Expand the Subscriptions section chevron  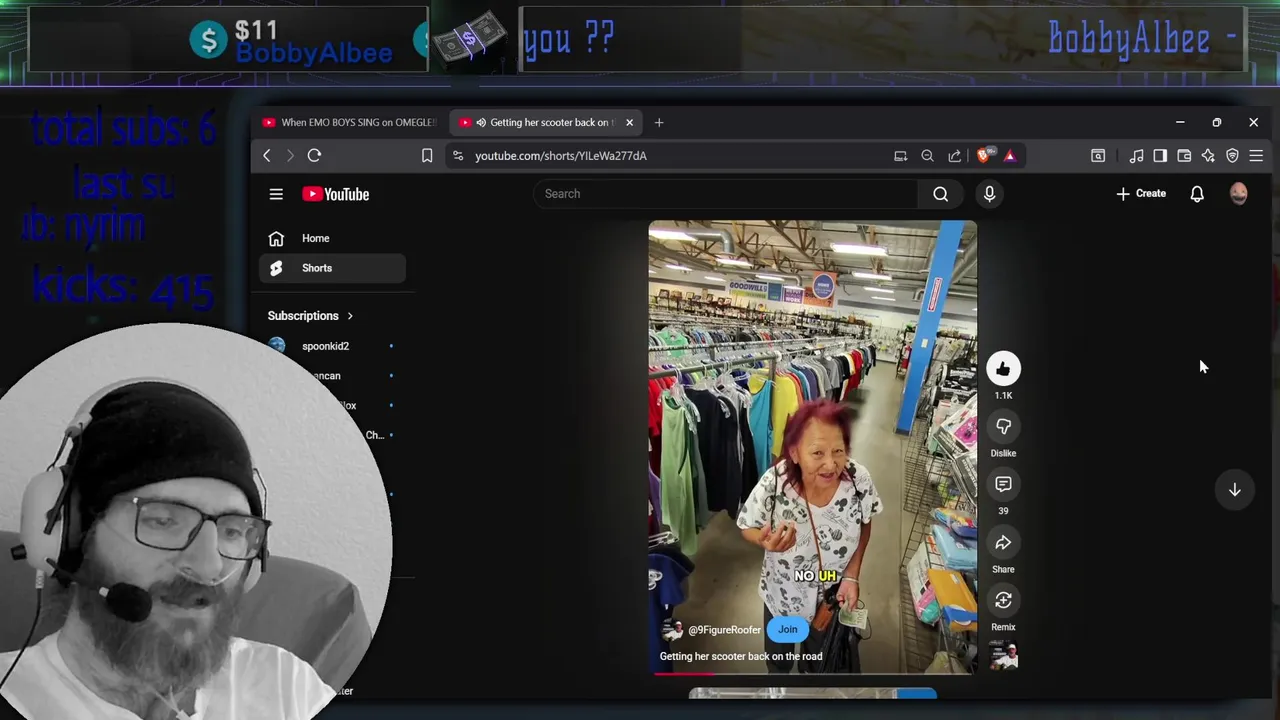pyautogui.click(x=350, y=316)
